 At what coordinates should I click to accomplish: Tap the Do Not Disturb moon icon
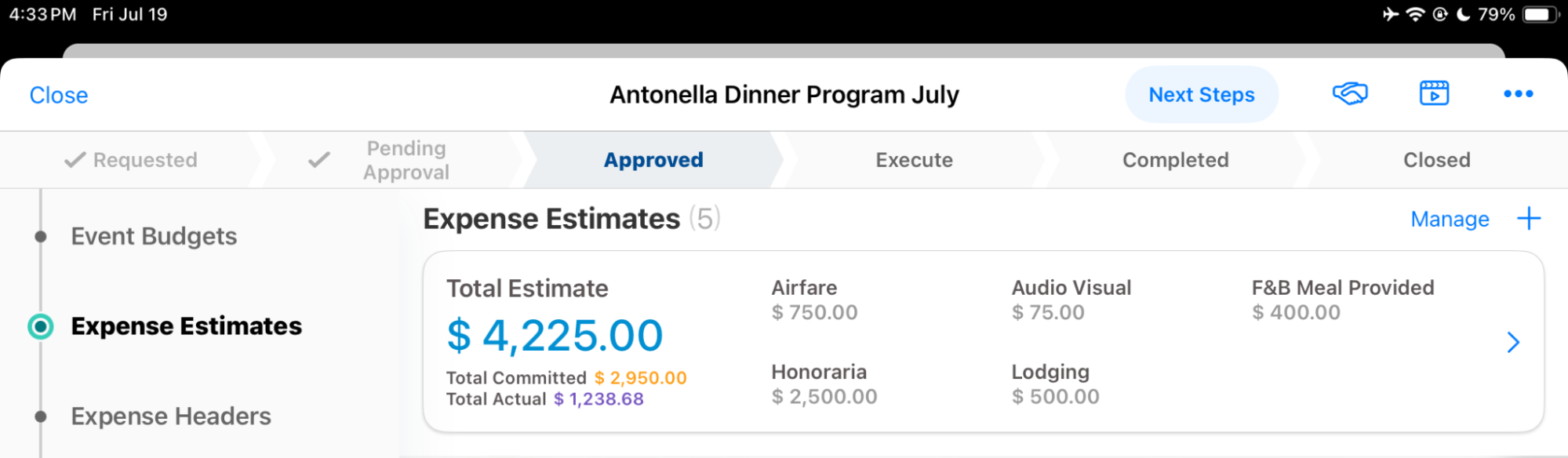[x=1463, y=14]
